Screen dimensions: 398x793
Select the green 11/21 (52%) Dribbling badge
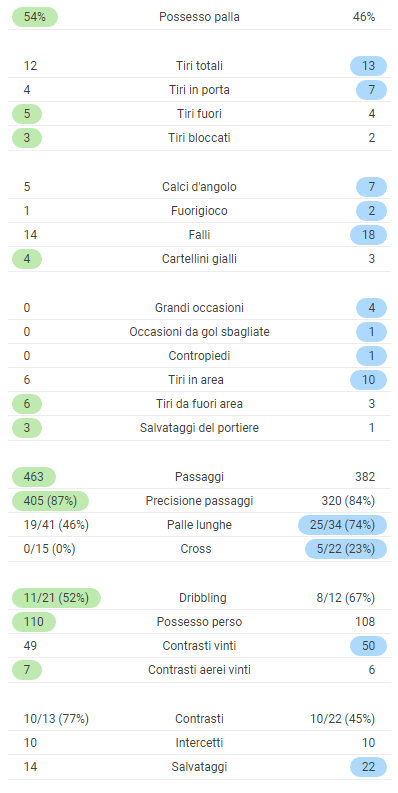point(56,598)
